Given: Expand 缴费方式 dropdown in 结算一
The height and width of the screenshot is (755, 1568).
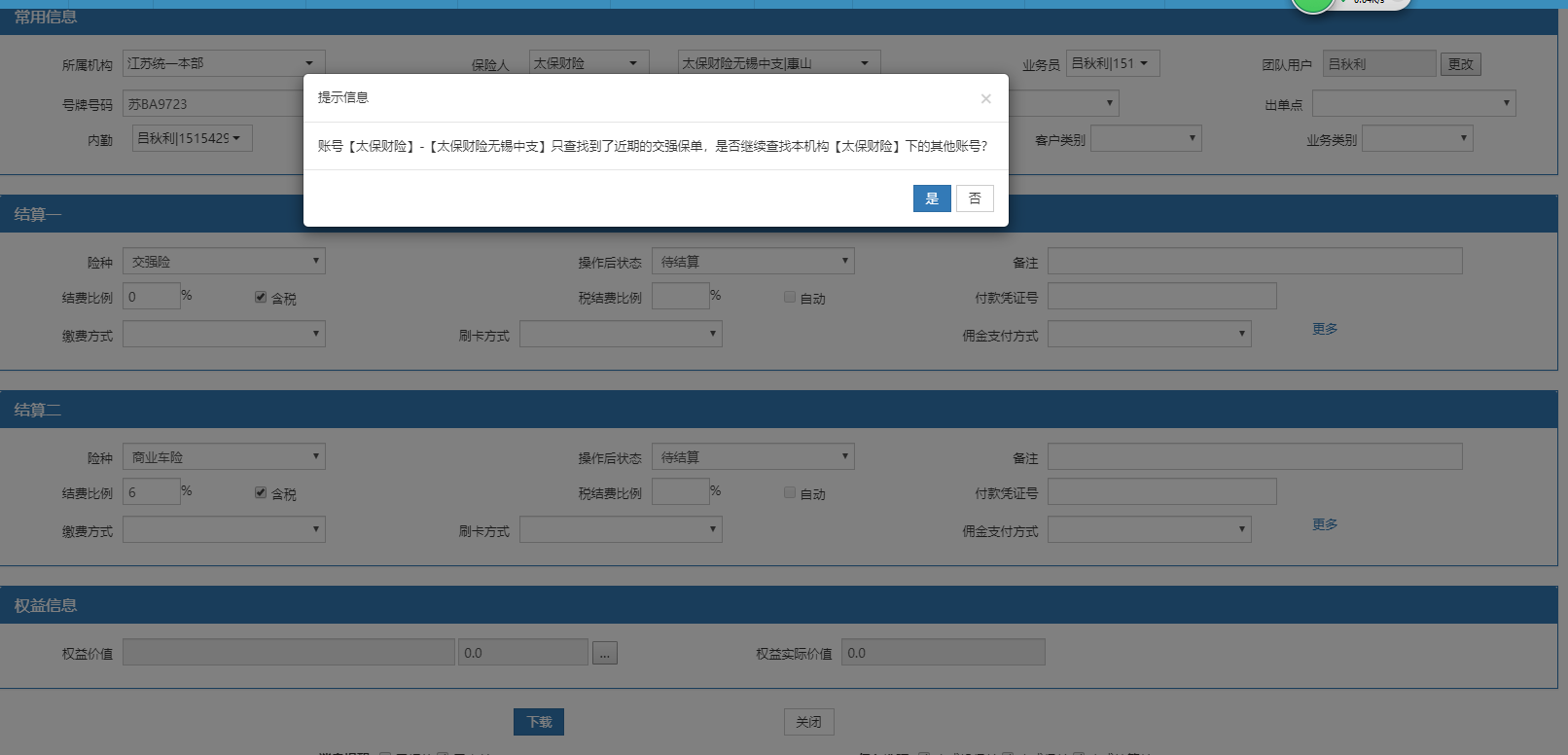Looking at the screenshot, I should coord(224,334).
